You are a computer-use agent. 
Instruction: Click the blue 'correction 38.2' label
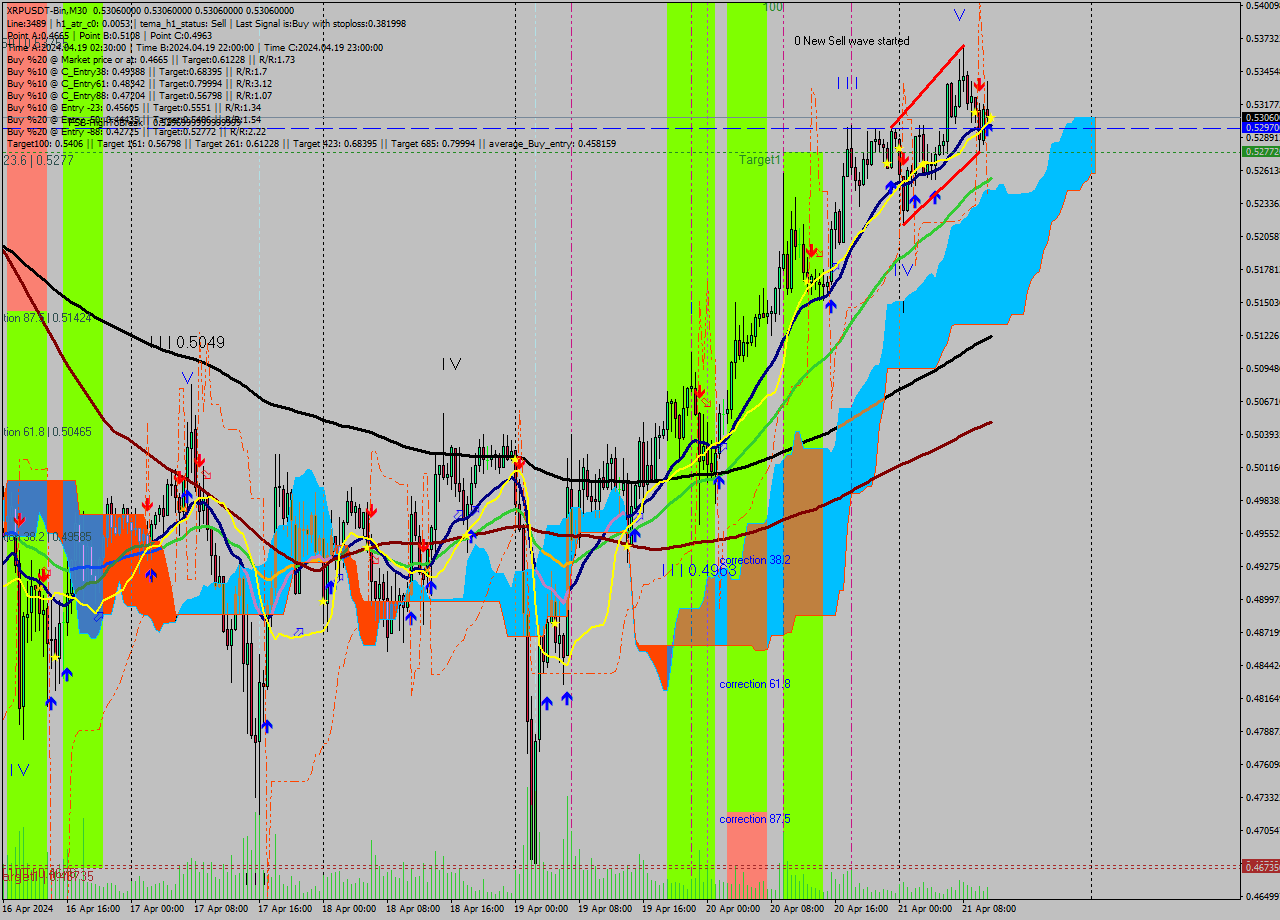point(755,560)
